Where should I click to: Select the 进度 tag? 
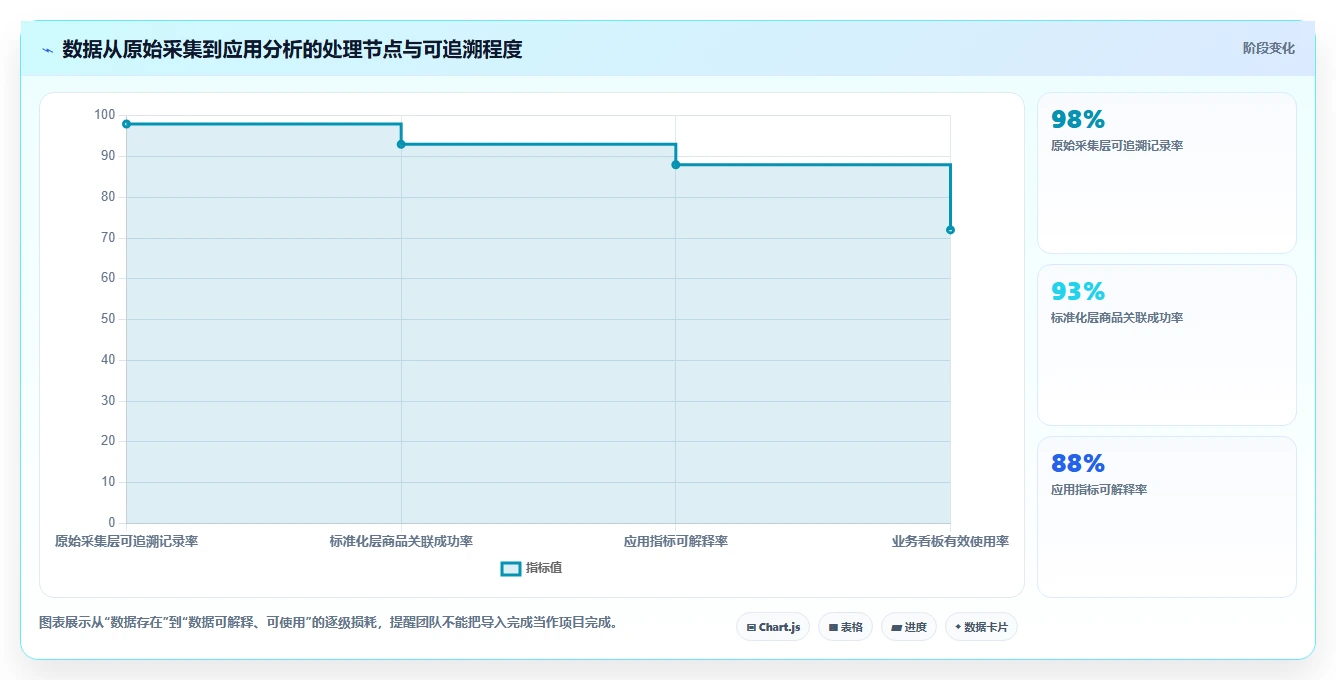pyautogui.click(x=908, y=627)
